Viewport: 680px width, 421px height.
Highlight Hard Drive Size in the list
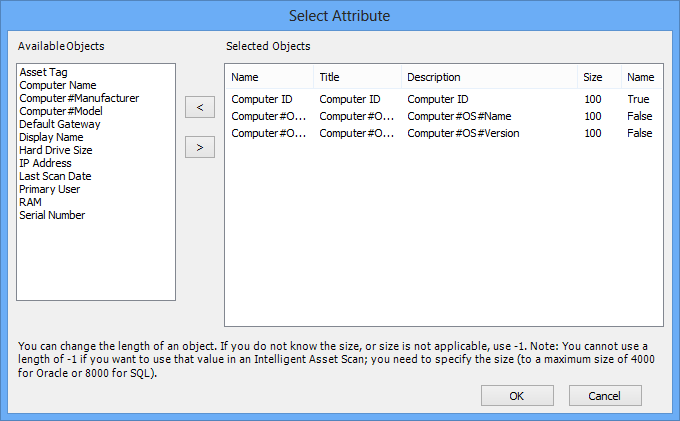click(56, 150)
